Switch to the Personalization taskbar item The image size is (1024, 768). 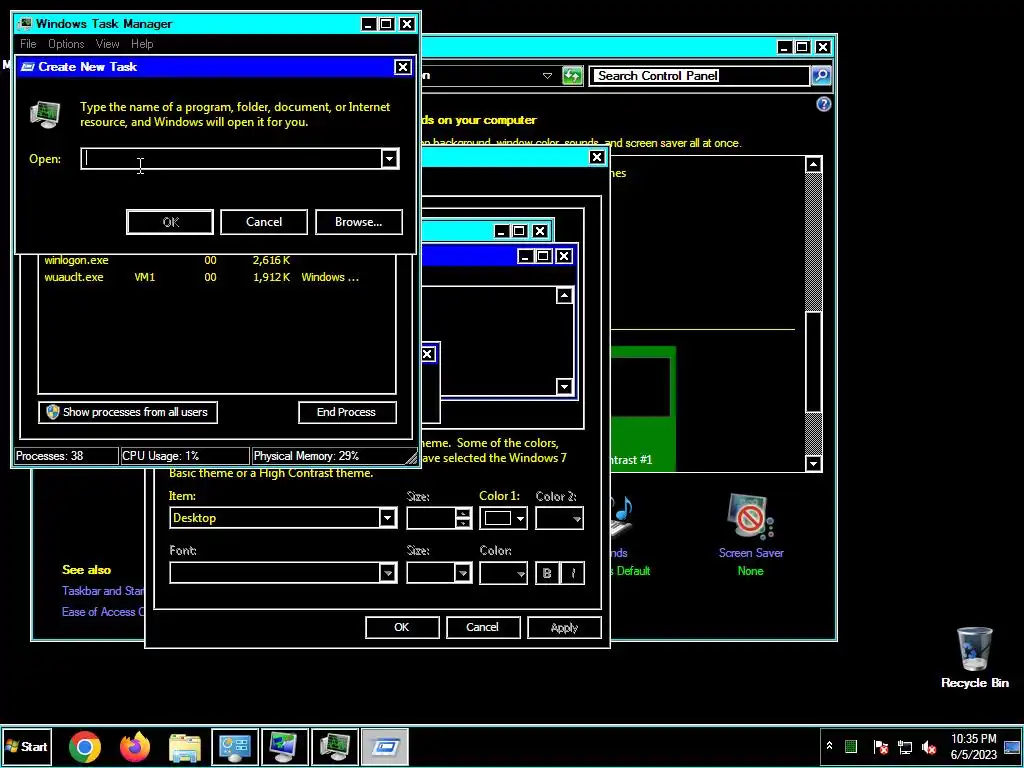click(x=285, y=746)
